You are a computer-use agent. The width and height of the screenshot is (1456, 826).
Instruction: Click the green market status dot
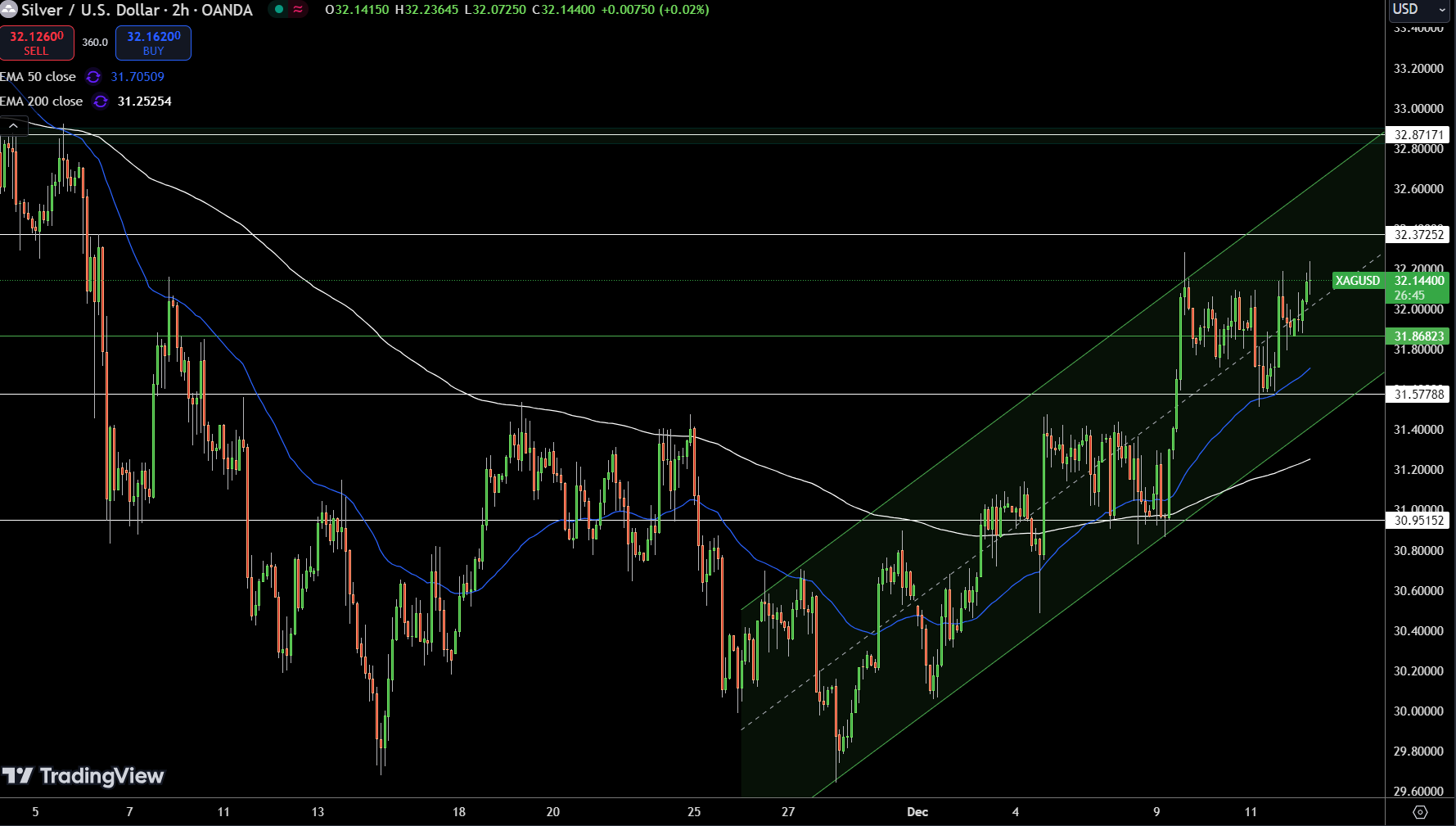click(x=279, y=10)
